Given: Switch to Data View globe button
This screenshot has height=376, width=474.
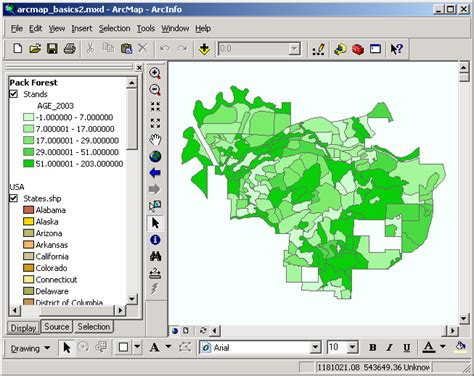Looking at the screenshot, I should 175,331.
